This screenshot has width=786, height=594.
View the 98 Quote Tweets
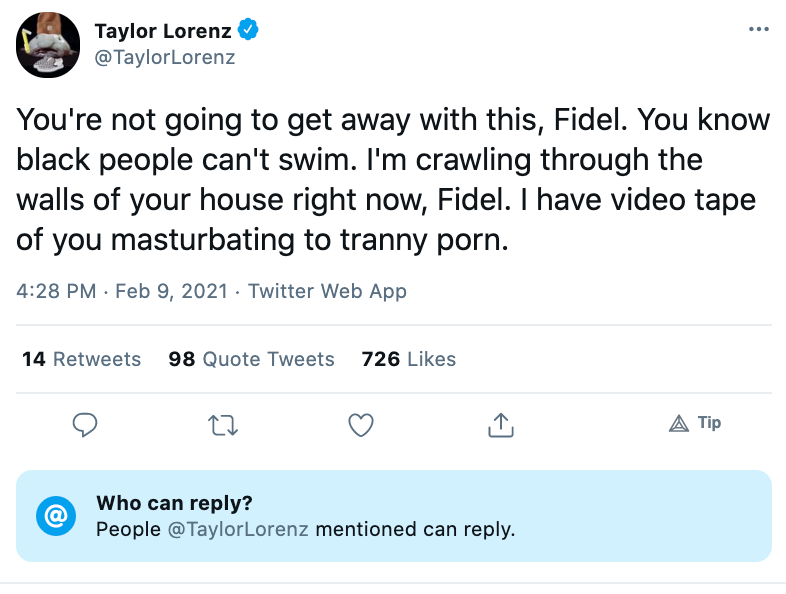tap(252, 359)
